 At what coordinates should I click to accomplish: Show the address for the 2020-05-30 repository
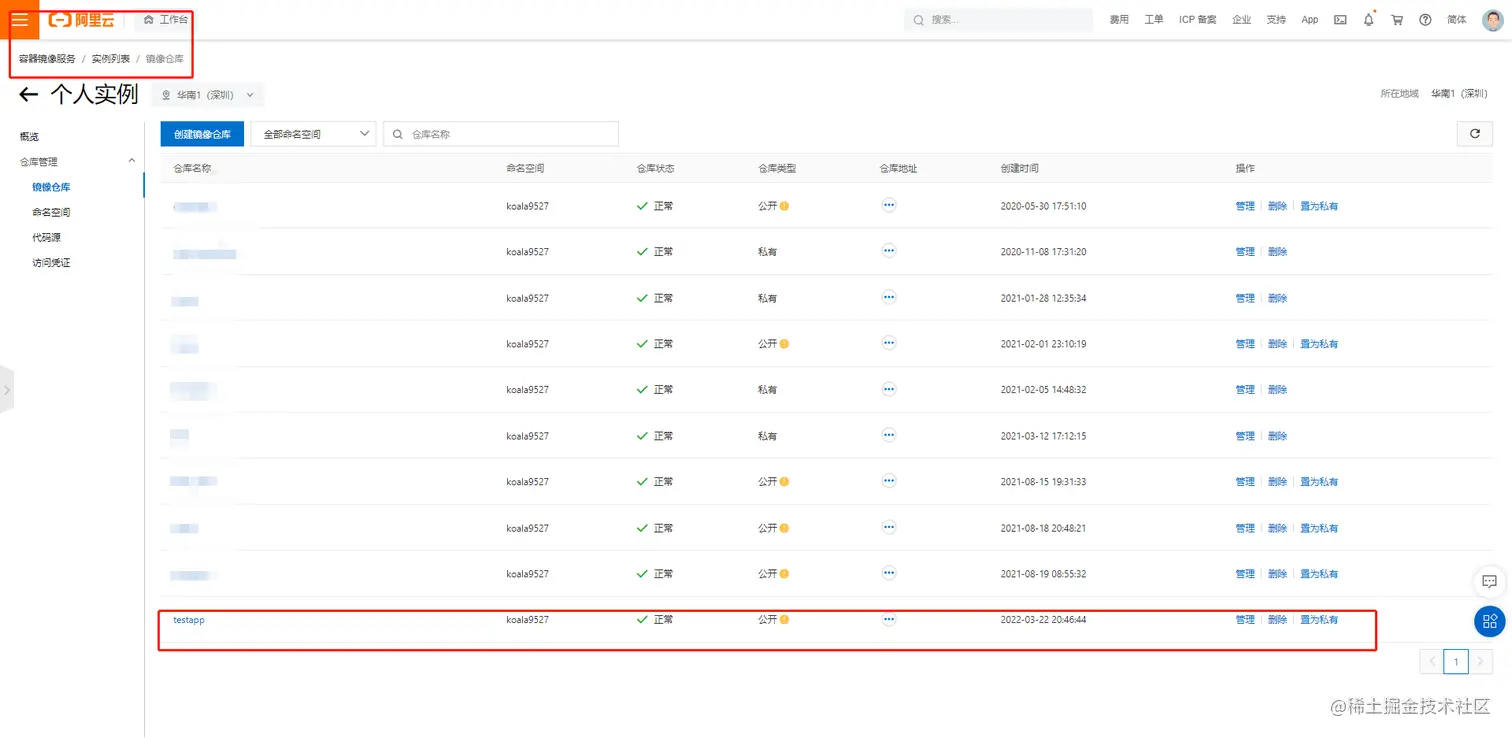889,205
